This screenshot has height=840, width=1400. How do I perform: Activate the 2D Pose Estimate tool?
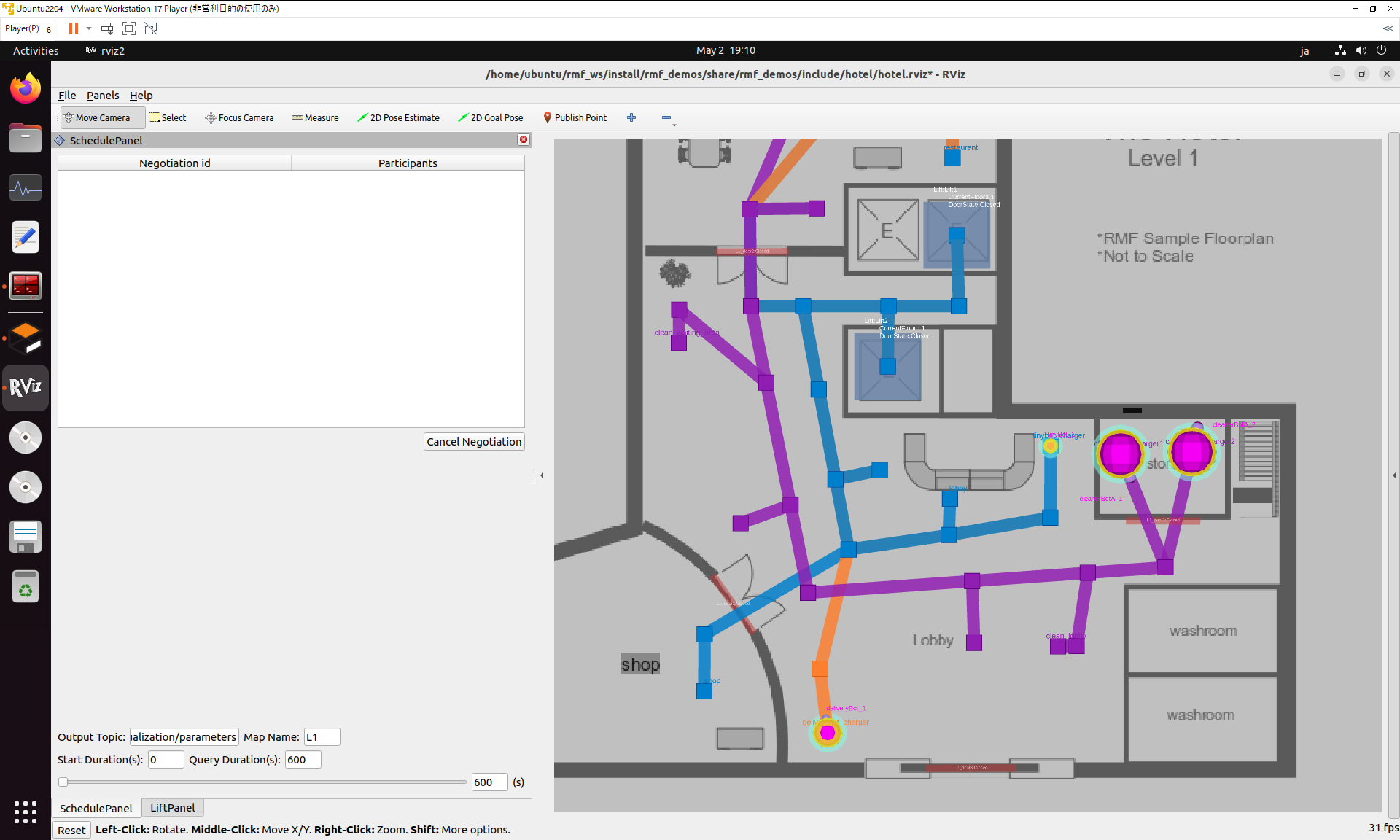398,117
